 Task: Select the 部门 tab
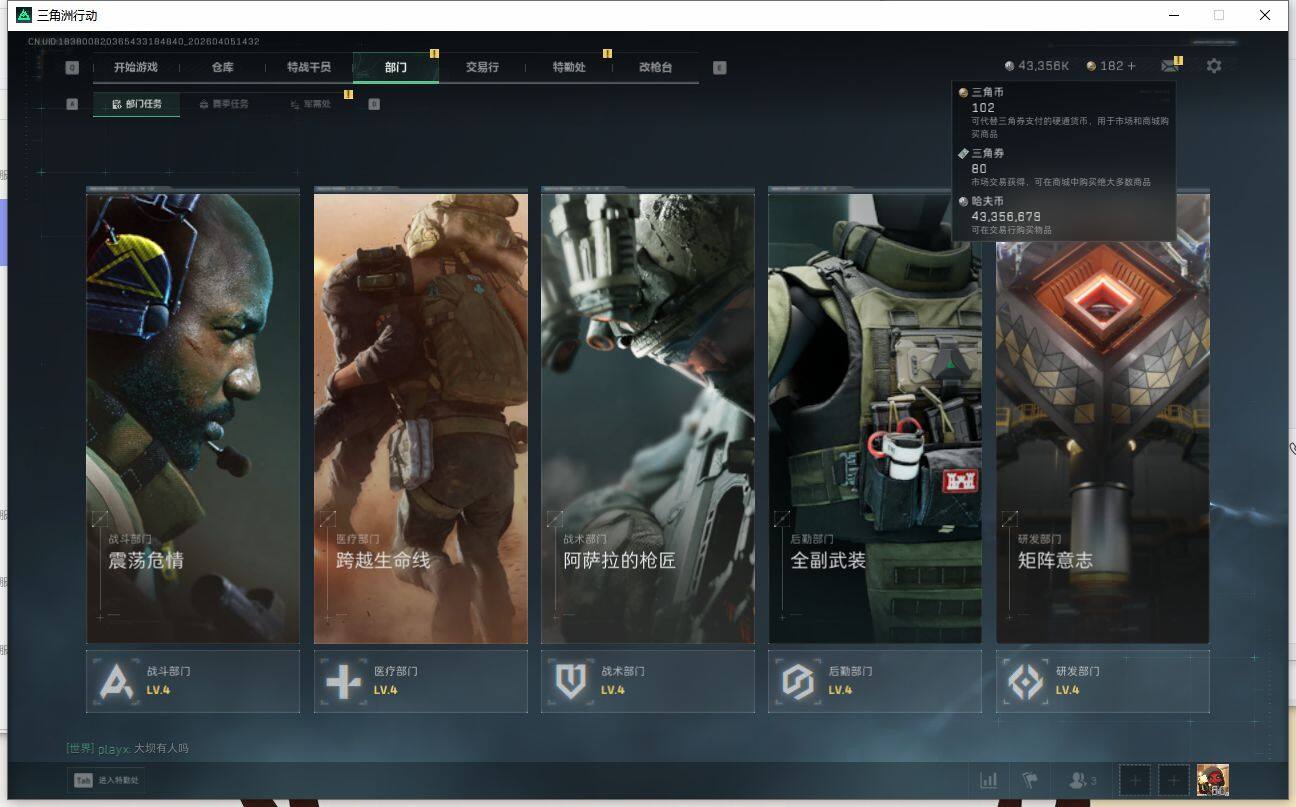(396, 67)
